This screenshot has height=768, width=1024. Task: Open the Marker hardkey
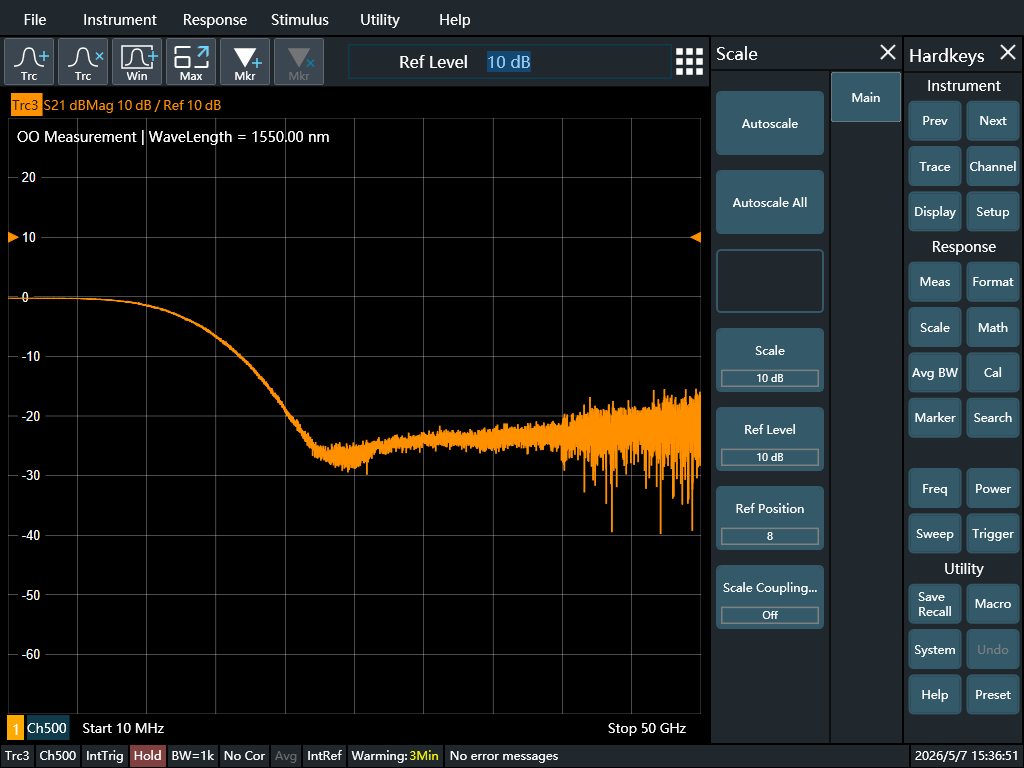[x=935, y=418]
